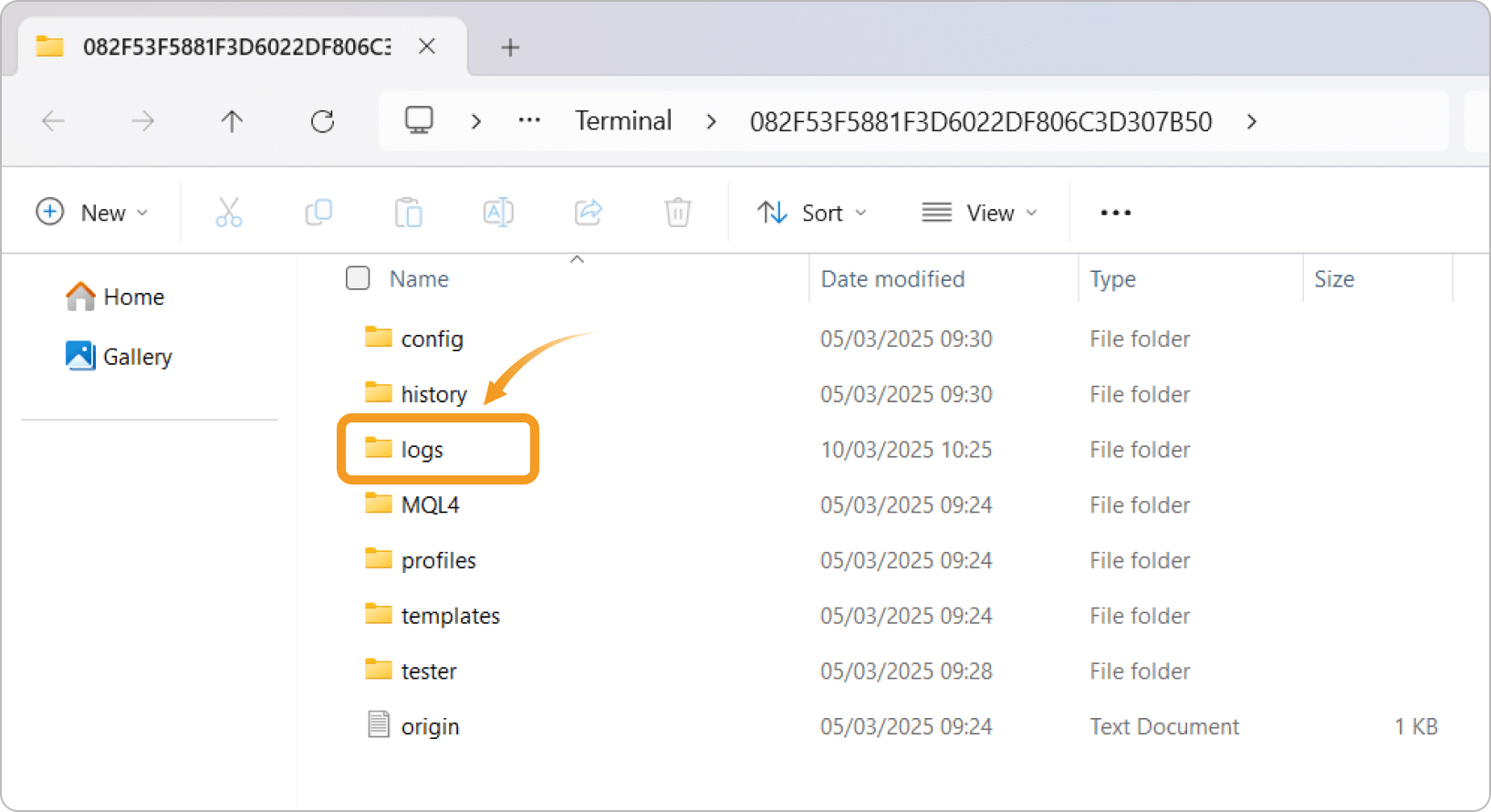The width and height of the screenshot is (1491, 812).
Task: Click the 05/03/2025 09:28 date for tester
Action: [x=906, y=671]
